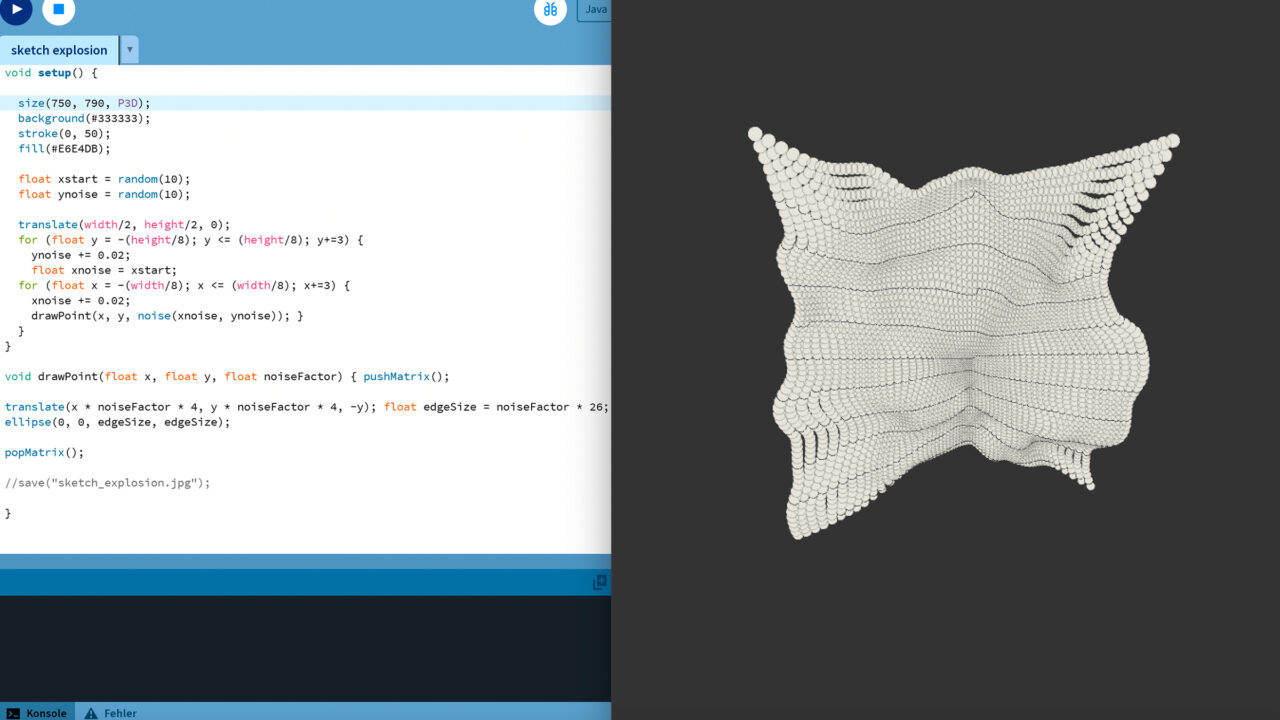1280x720 pixels.
Task: Click the background(#333333) code line
Action: [x=84, y=118]
